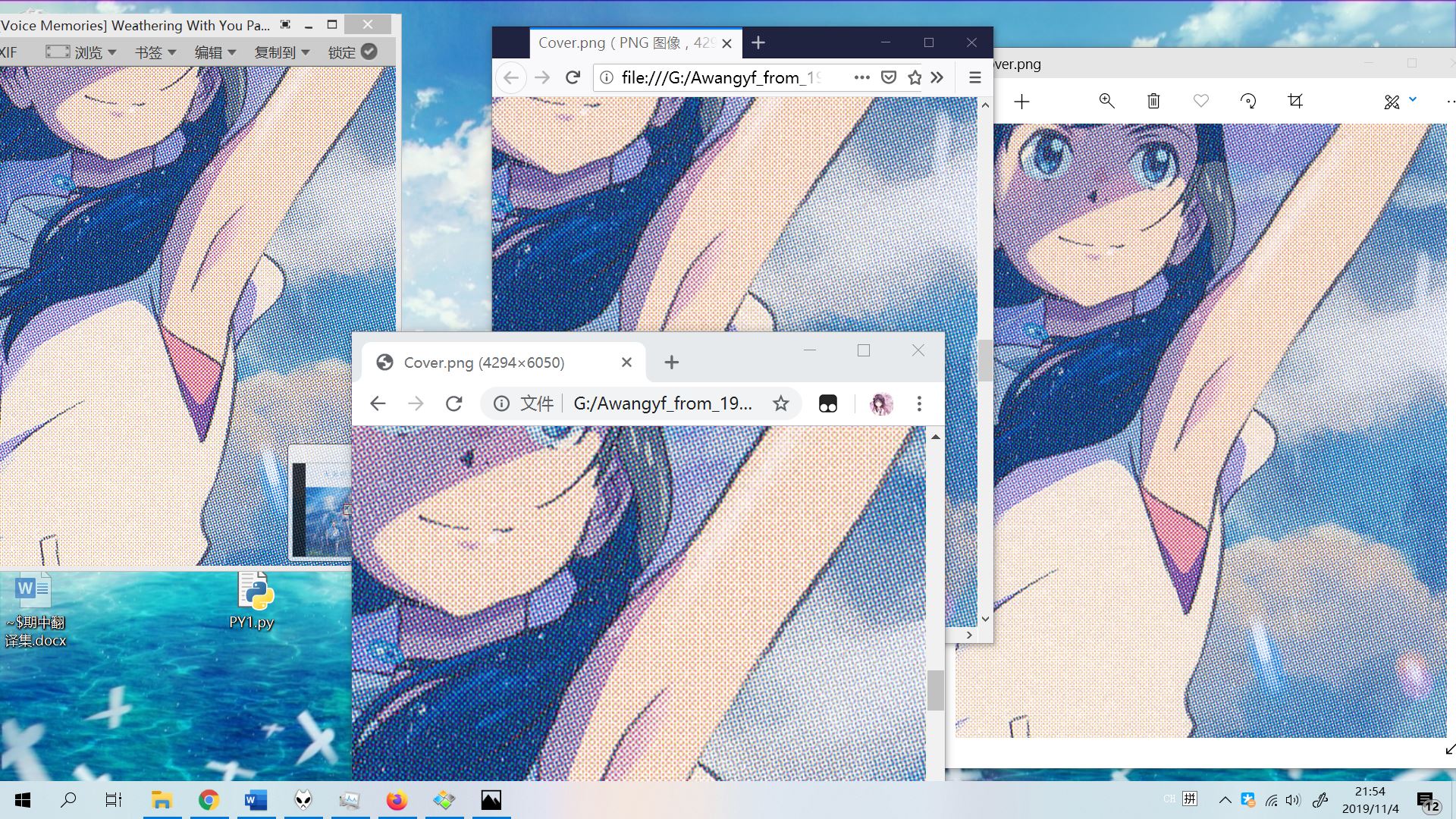Viewport: 1456px width, 819px height.
Task: Select the Cover.png tab in Firefox
Action: coord(635,42)
